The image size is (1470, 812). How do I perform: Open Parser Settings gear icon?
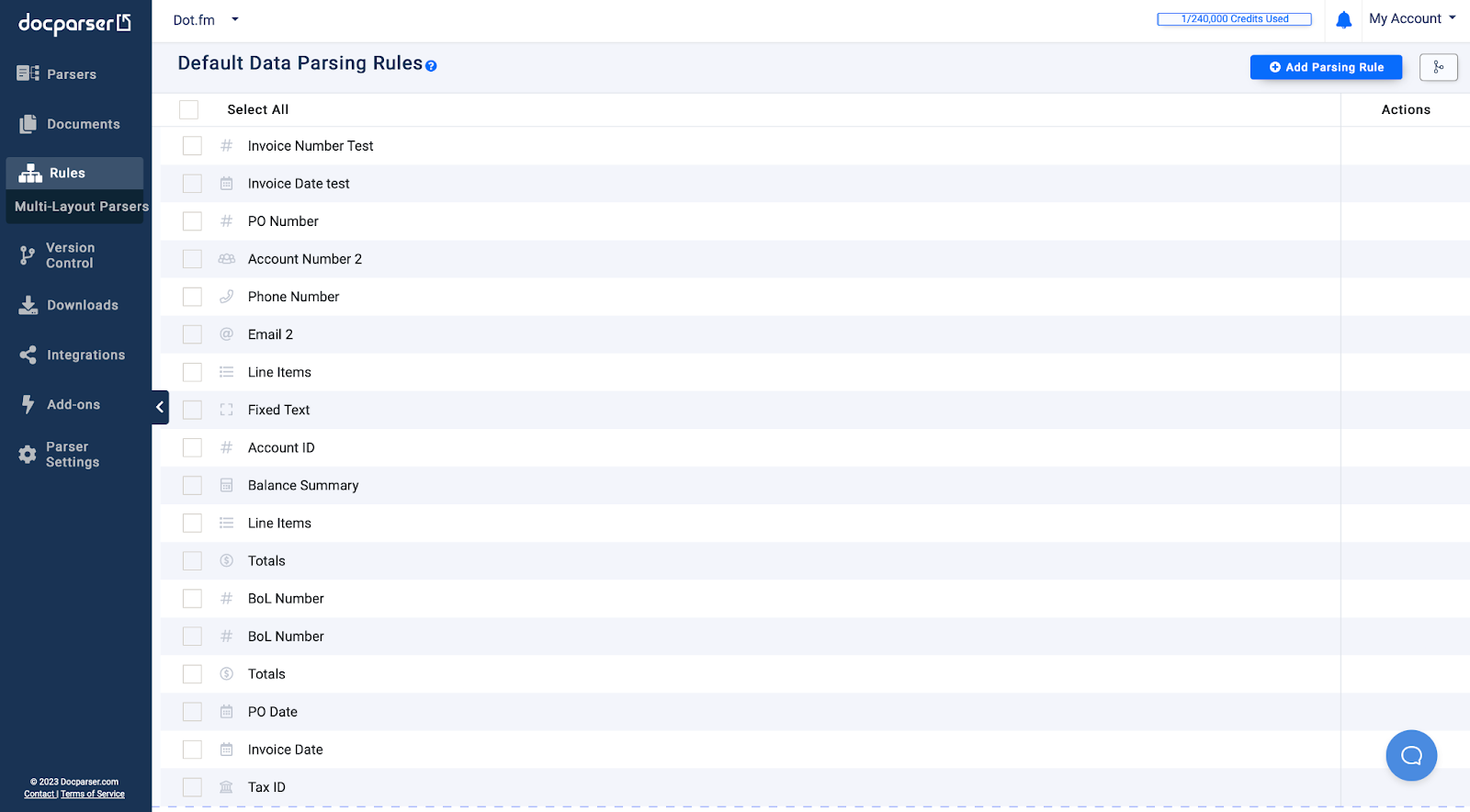point(28,454)
